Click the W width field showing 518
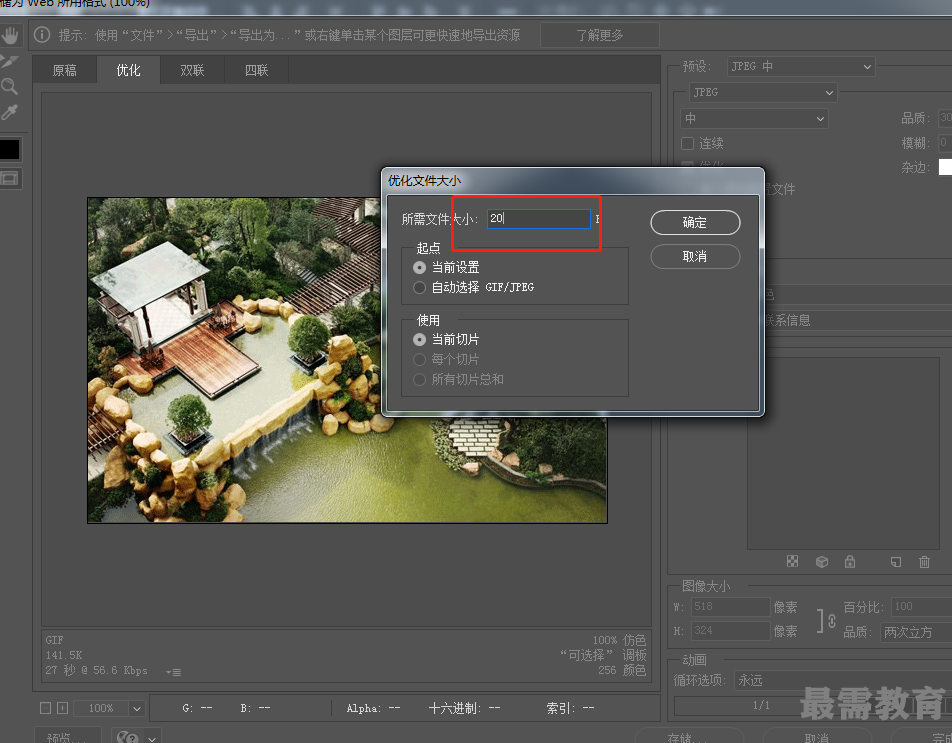Screen dimensions: 952x743 (730, 606)
